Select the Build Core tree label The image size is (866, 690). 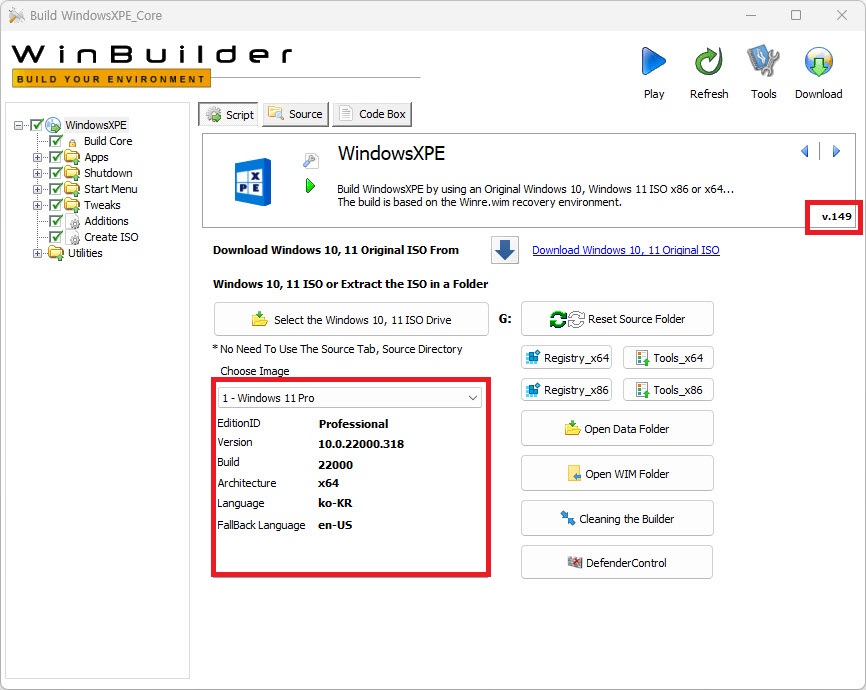pyautogui.click(x=108, y=141)
